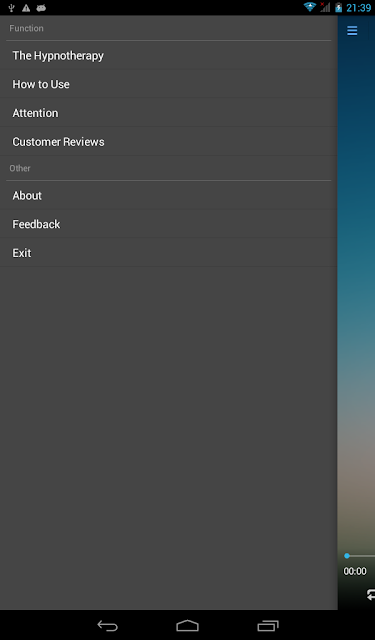Tap the 21:39 status bar clock
The image size is (375, 640).
(358, 8)
